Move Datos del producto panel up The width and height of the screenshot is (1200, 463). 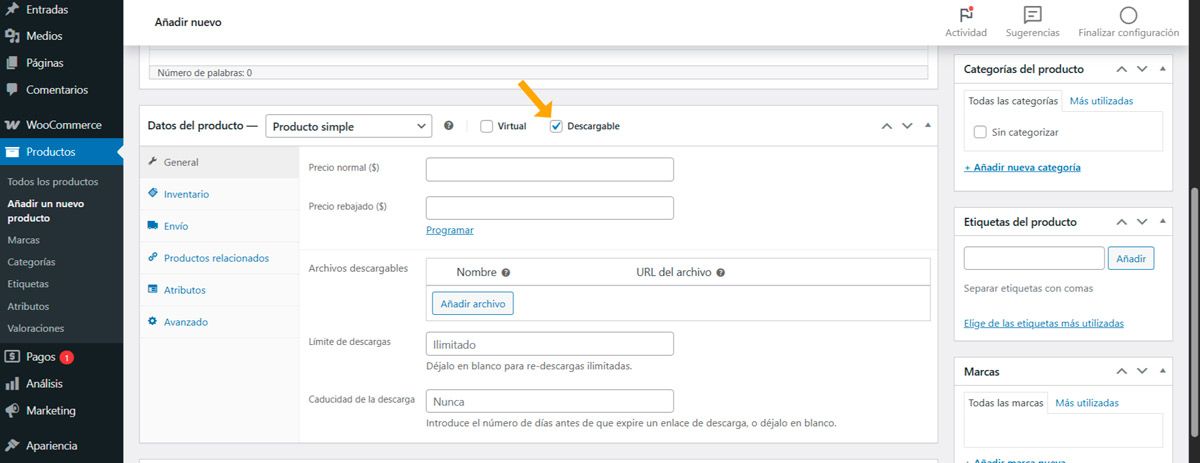(x=886, y=126)
